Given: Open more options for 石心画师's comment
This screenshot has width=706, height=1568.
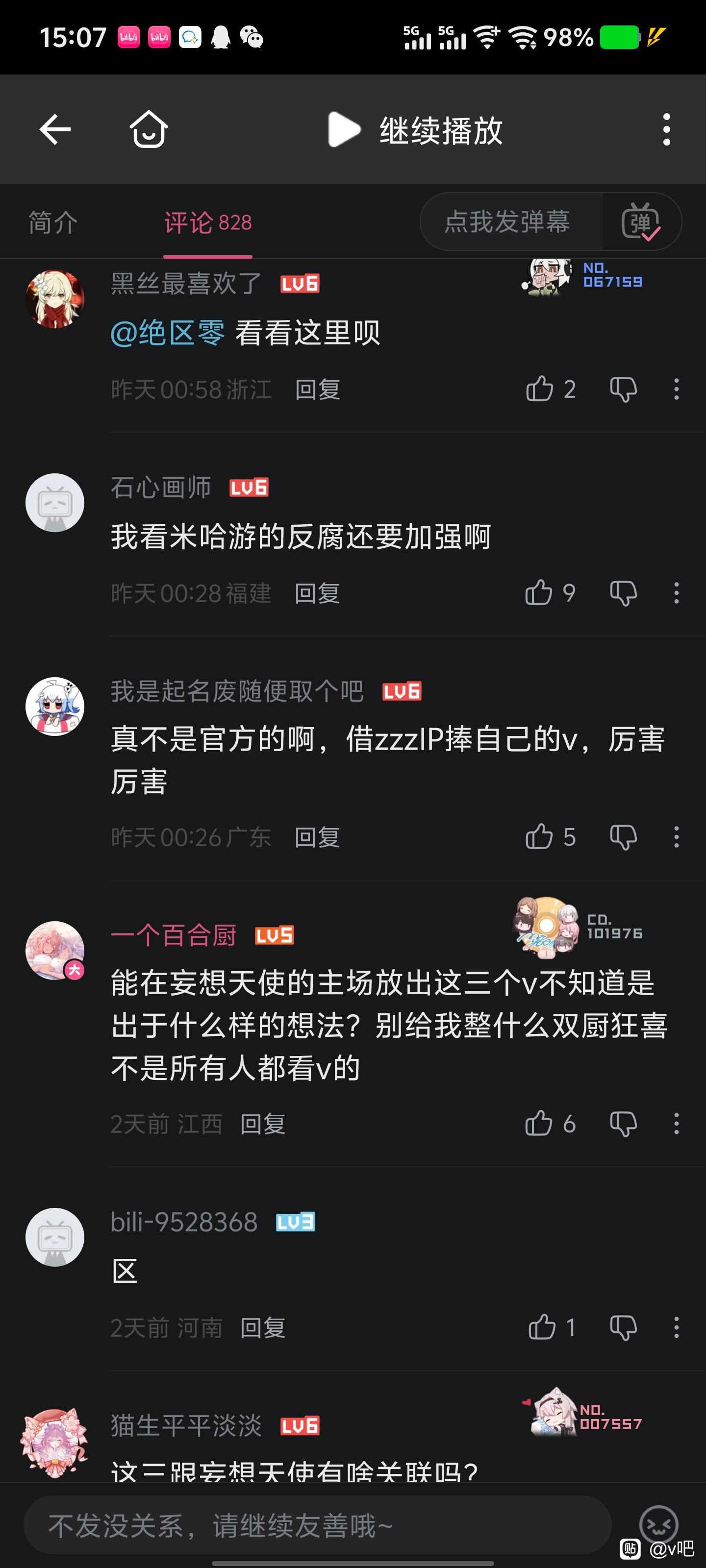Looking at the screenshot, I should click(676, 593).
